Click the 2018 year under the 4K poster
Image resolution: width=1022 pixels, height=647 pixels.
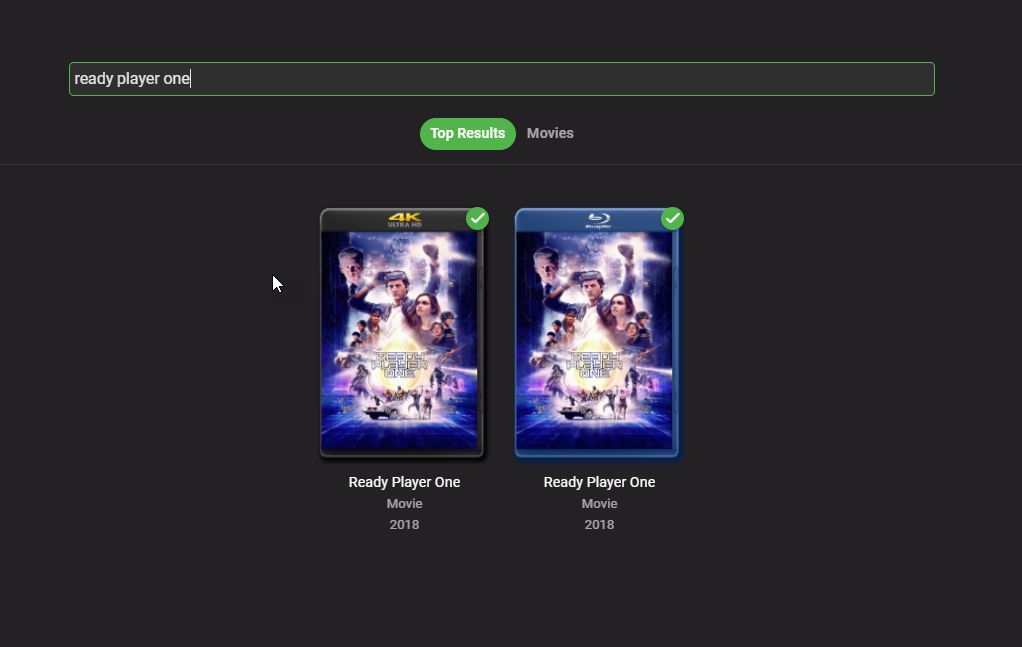404,525
